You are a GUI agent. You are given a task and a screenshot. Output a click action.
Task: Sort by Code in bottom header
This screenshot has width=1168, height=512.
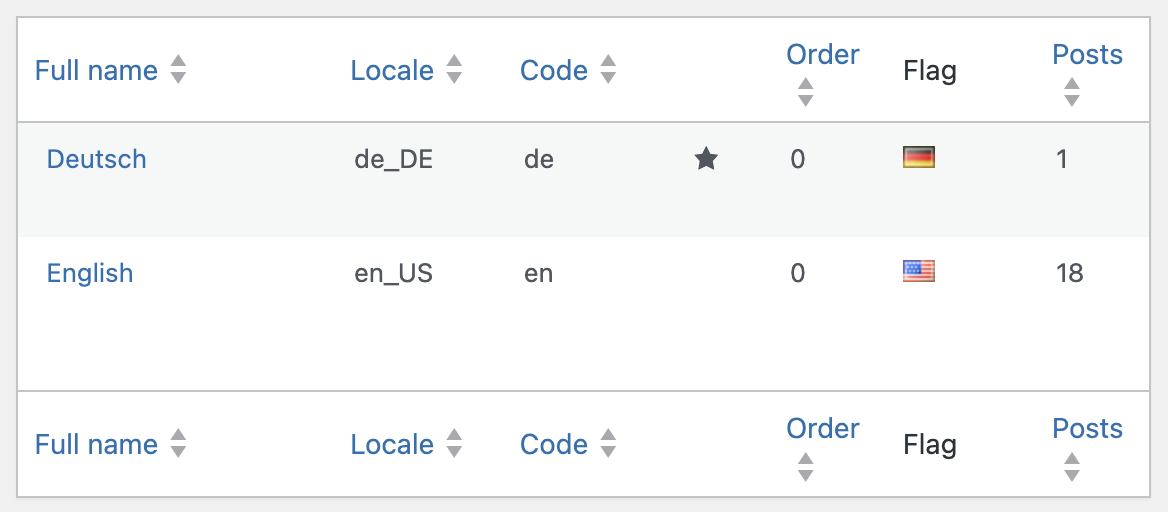[x=553, y=445]
